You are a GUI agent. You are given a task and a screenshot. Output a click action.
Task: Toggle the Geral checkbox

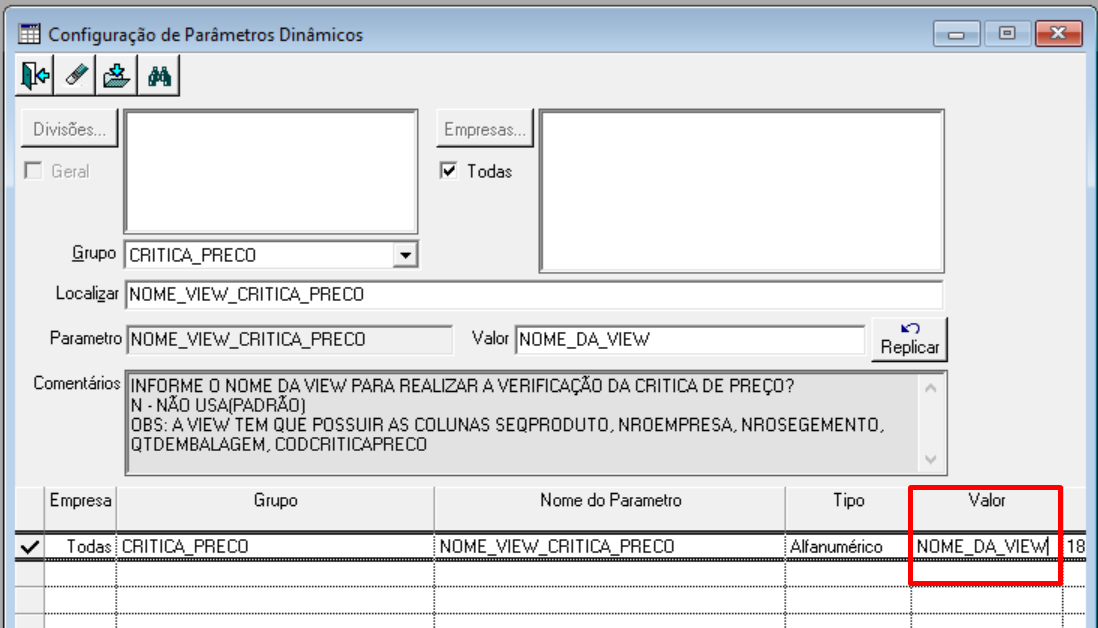(x=33, y=171)
